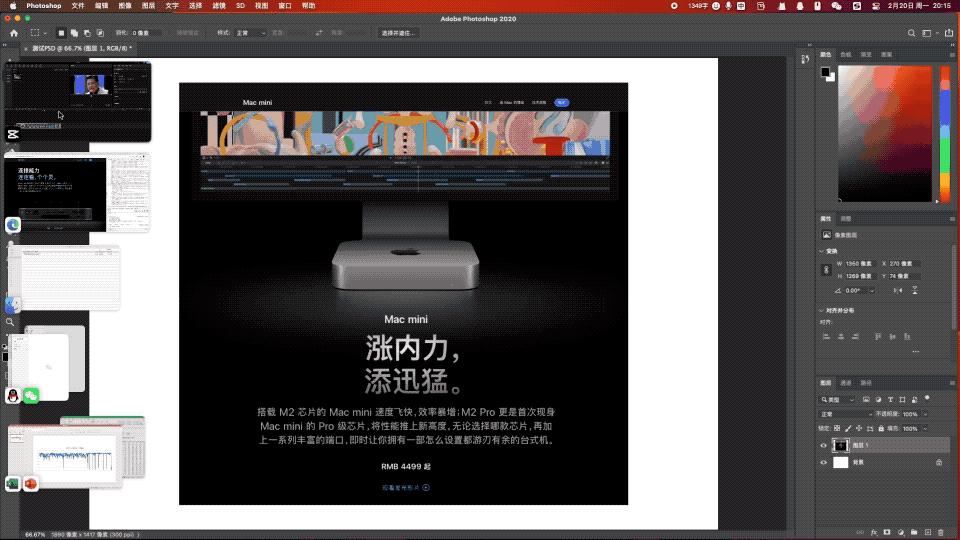This screenshot has width=960, height=540.
Task: Toggle layer filtering on/off switch
Action: coord(928,399)
